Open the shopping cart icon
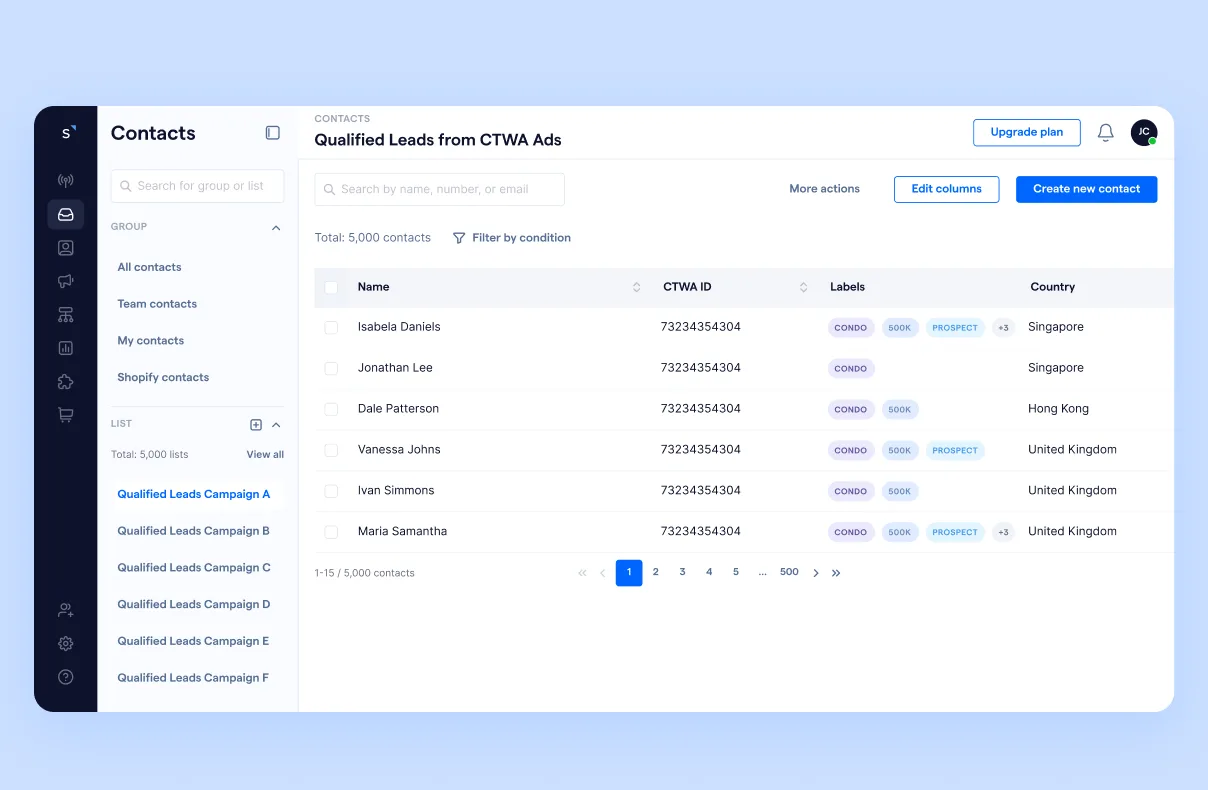The height and width of the screenshot is (790, 1208). point(66,415)
